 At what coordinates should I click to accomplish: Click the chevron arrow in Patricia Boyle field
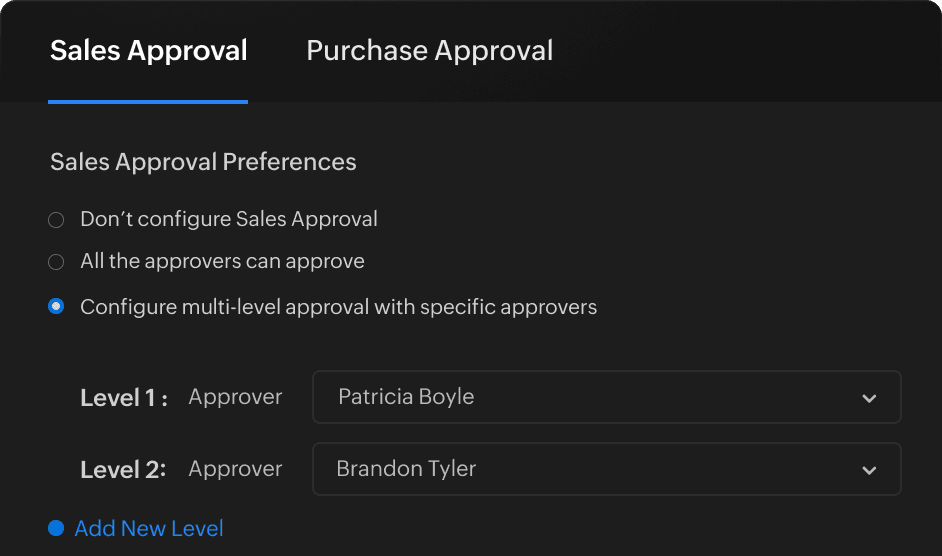(869, 398)
